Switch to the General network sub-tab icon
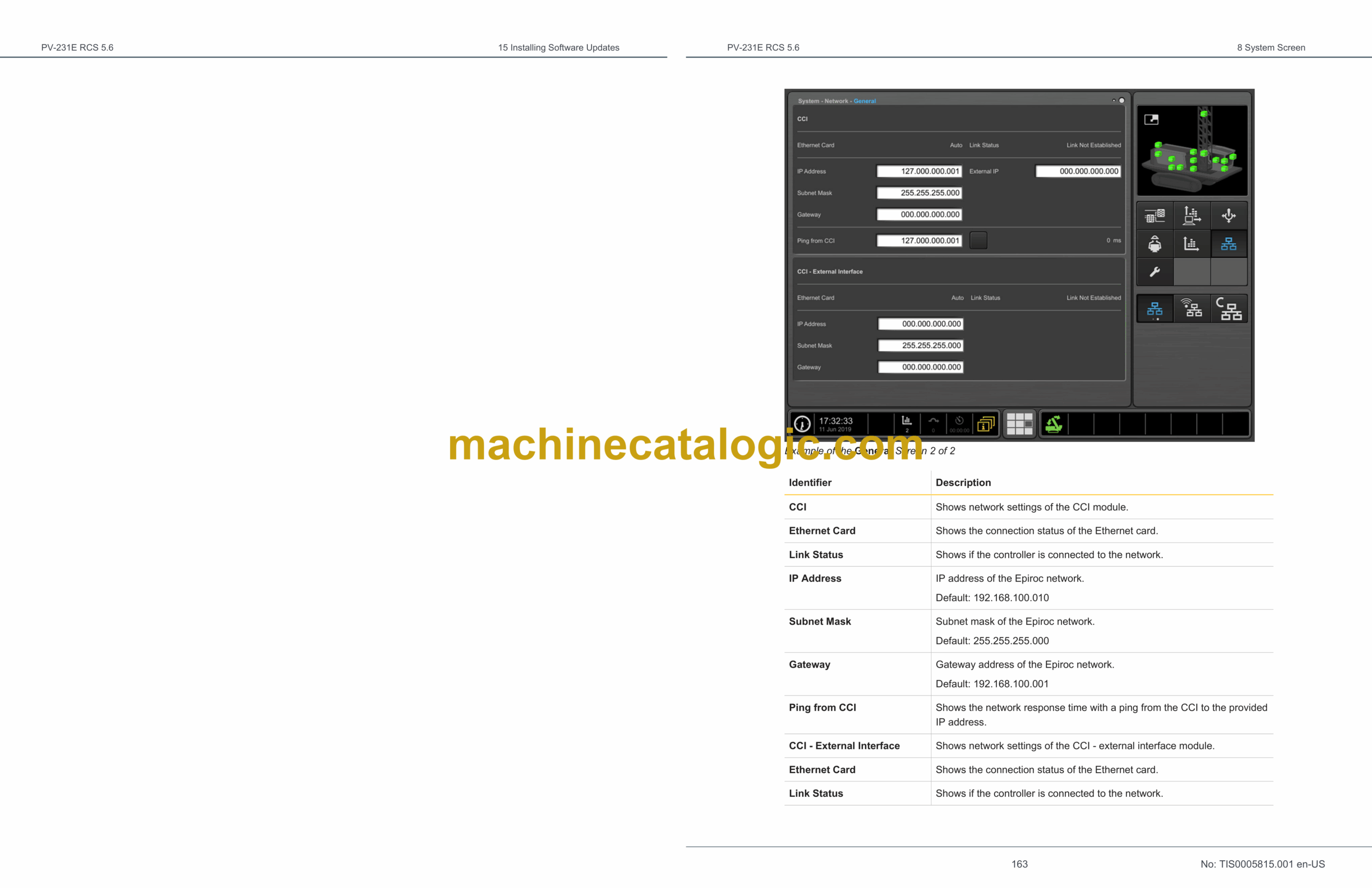The height and width of the screenshot is (888, 1372). [1154, 309]
